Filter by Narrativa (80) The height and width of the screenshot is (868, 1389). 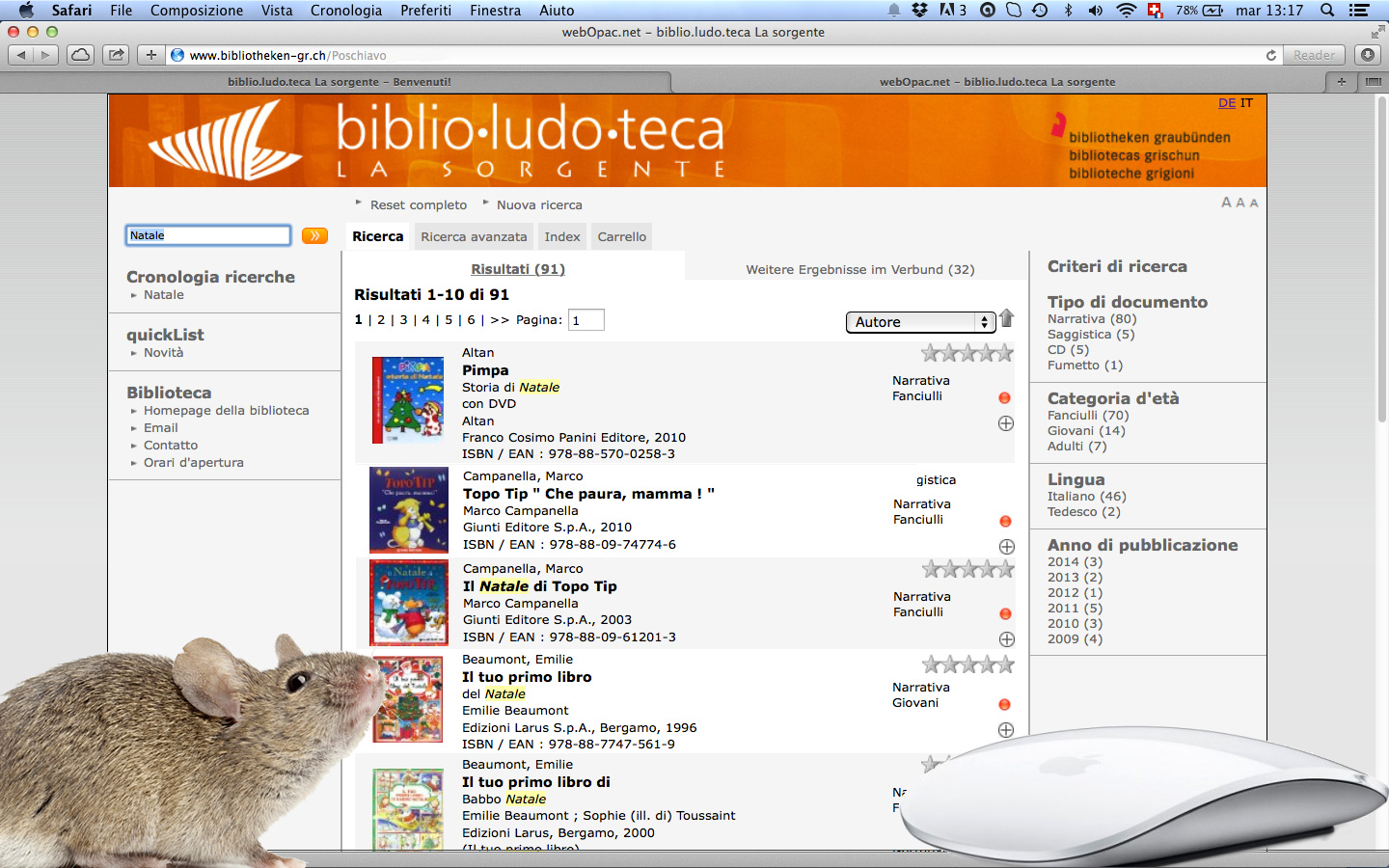click(x=1092, y=319)
